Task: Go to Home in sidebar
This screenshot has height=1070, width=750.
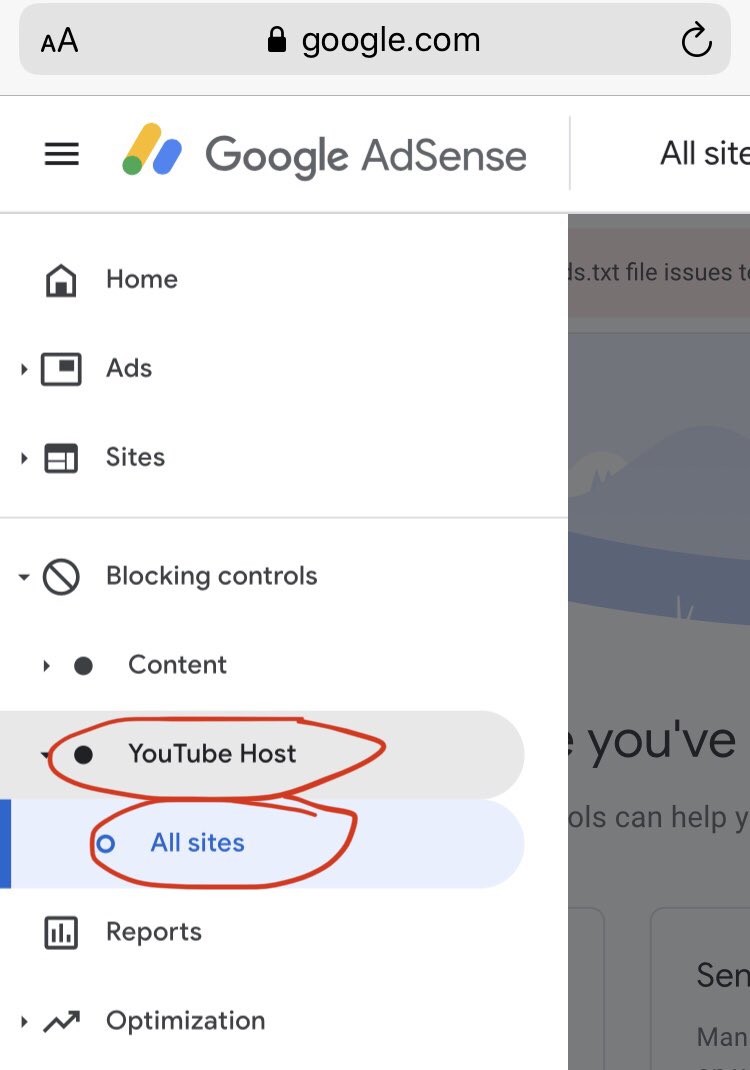Action: coord(142,279)
